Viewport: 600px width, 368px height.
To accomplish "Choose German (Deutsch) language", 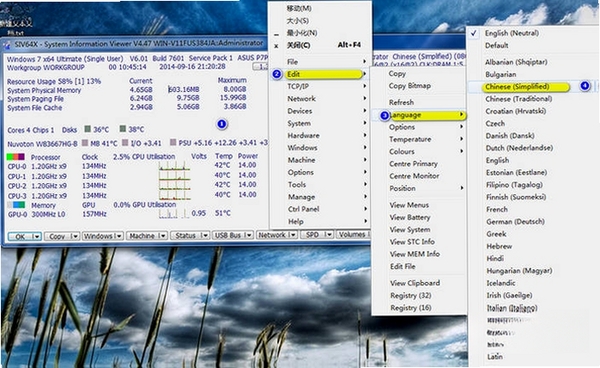I will point(515,221).
